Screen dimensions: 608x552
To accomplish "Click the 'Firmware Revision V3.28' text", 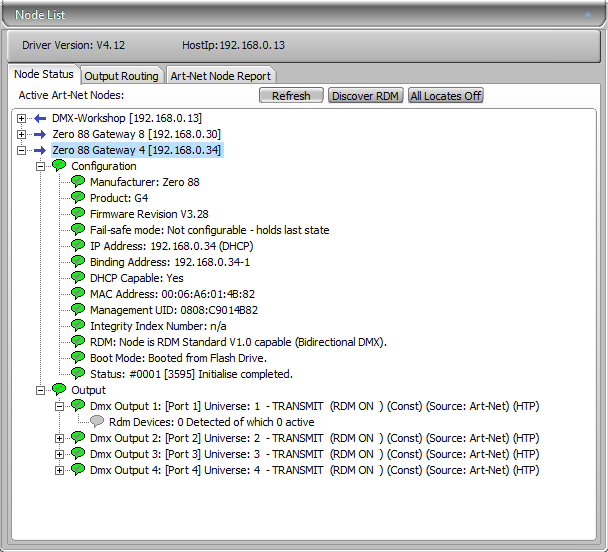I will click(x=149, y=214).
